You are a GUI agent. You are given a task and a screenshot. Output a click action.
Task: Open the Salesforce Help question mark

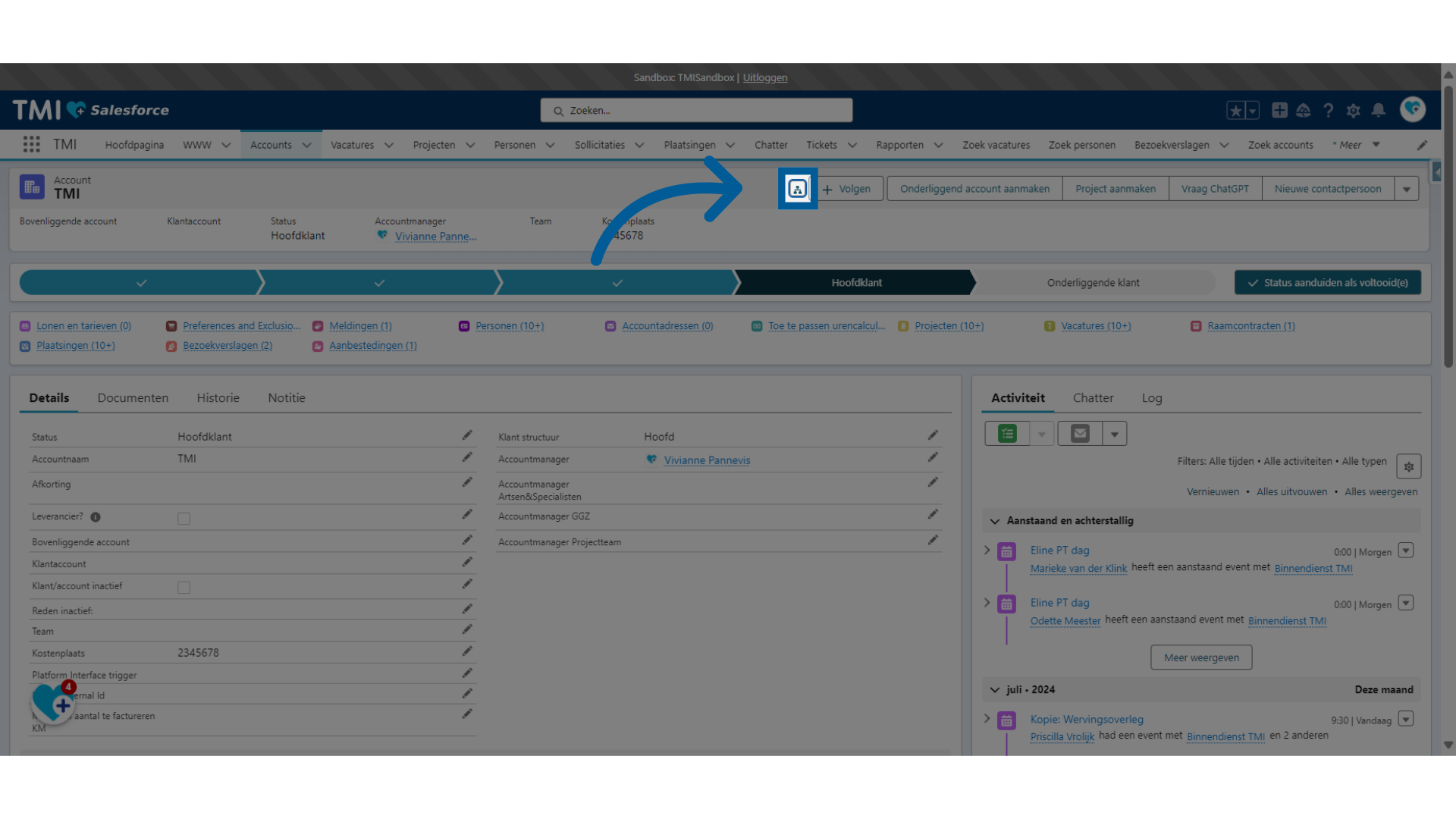1329,111
